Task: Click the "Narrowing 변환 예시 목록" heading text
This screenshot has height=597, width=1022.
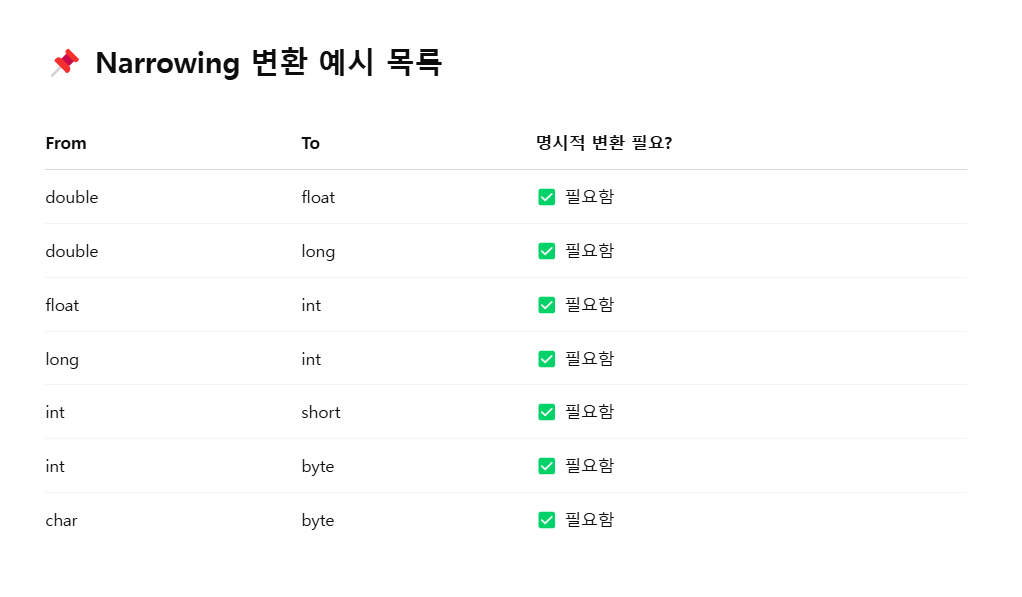Action: coord(268,63)
